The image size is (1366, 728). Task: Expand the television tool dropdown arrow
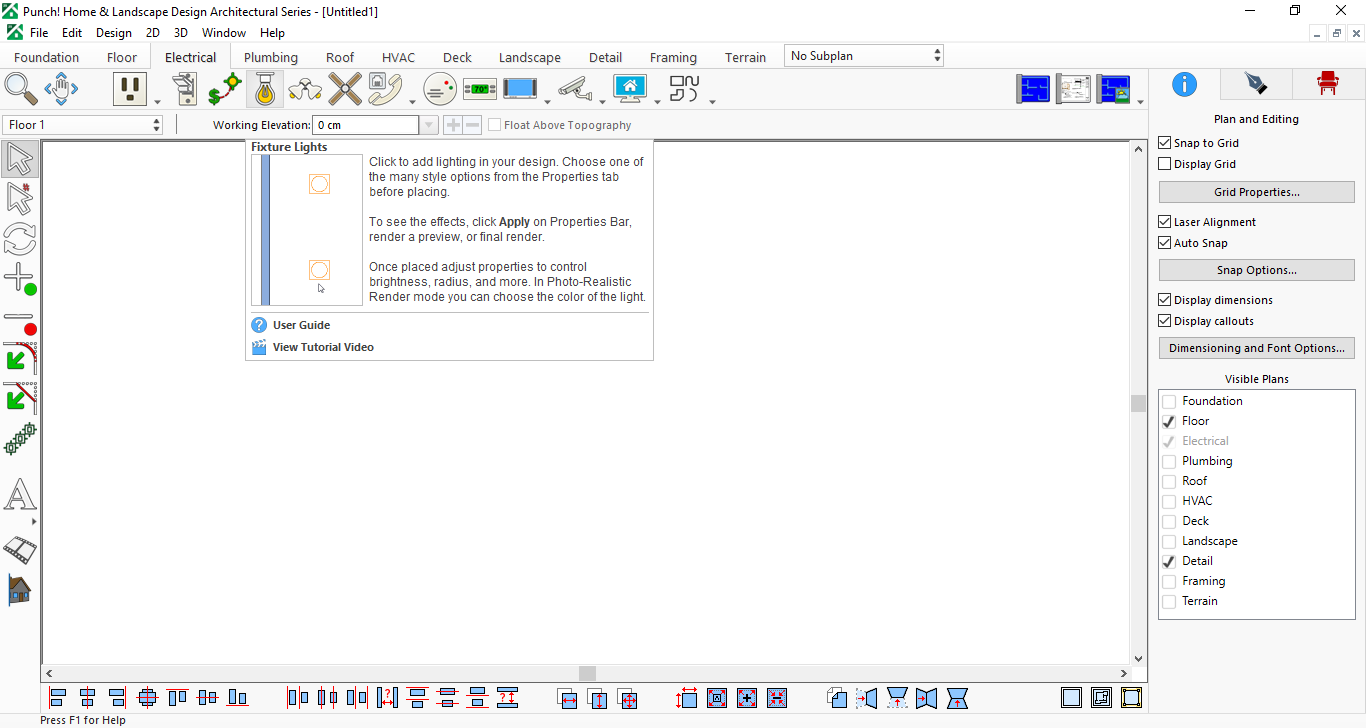[x=547, y=100]
